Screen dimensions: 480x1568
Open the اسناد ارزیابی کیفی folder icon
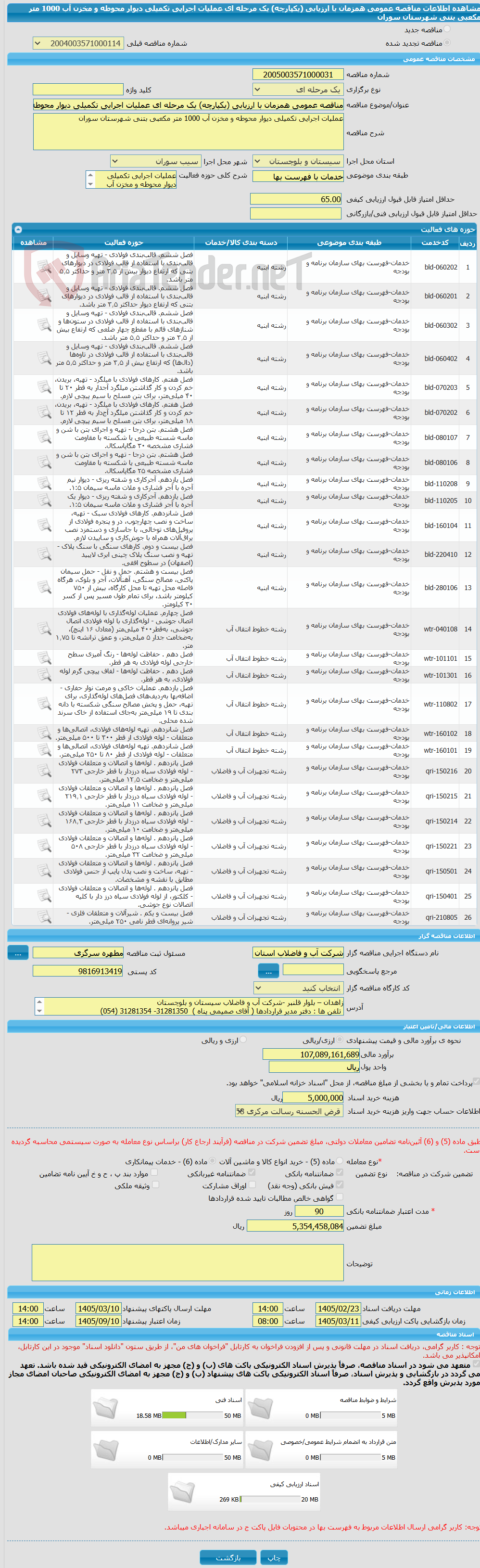(x=182, y=1491)
